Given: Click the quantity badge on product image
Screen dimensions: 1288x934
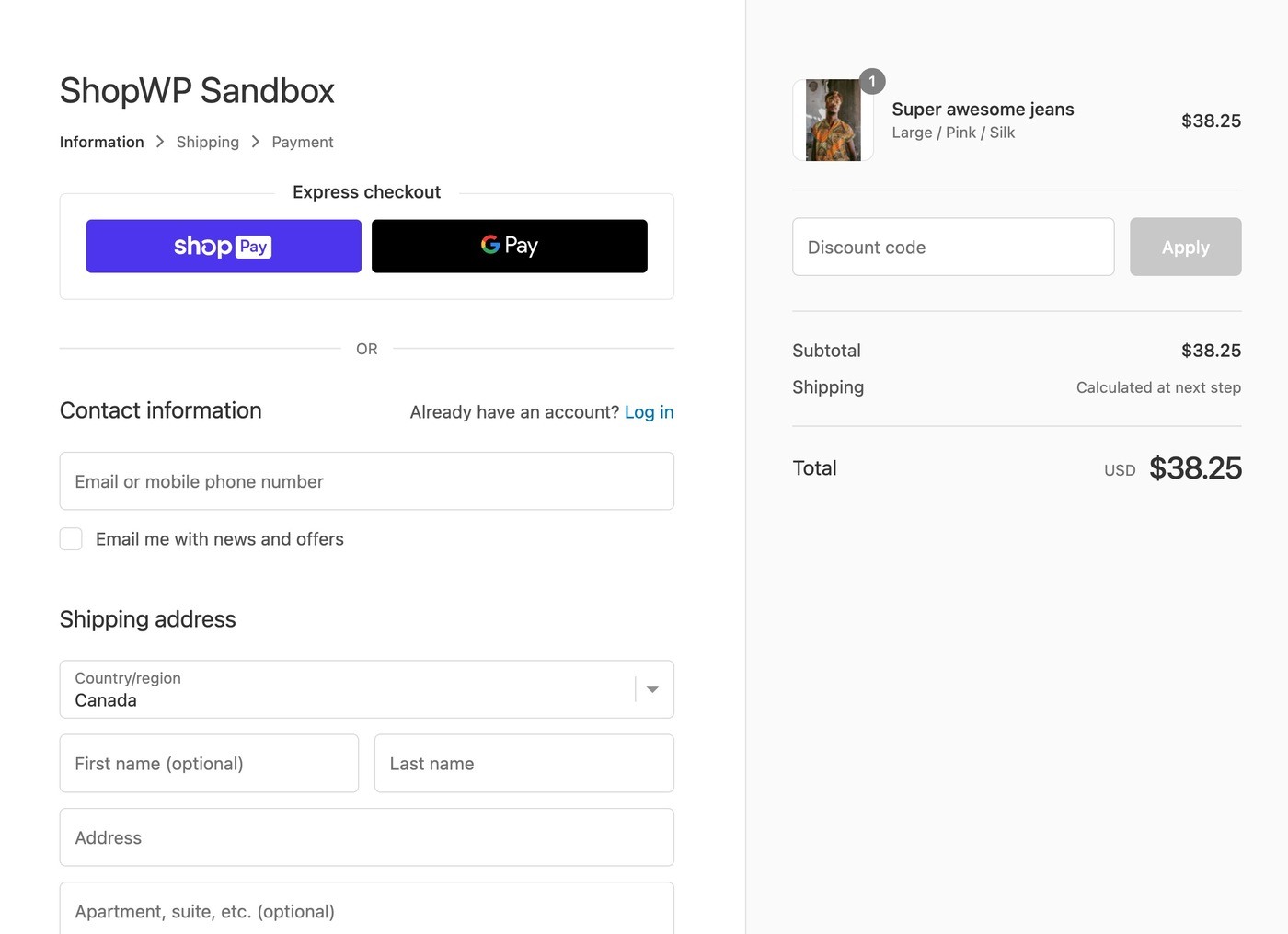Looking at the screenshot, I should click(872, 81).
